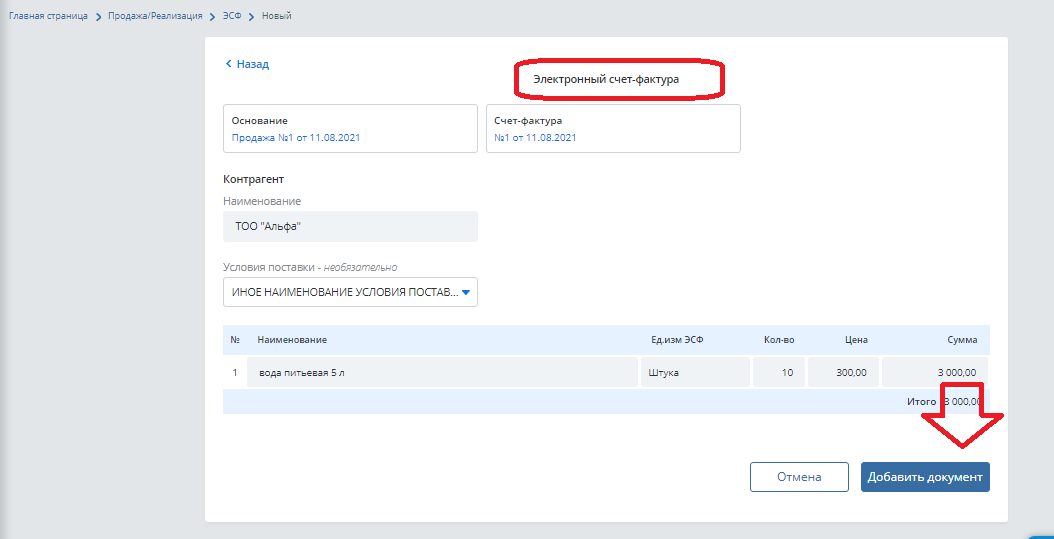Click the Ед.изм ЭСФ column header
The width and height of the screenshot is (1054, 539).
[677, 340]
